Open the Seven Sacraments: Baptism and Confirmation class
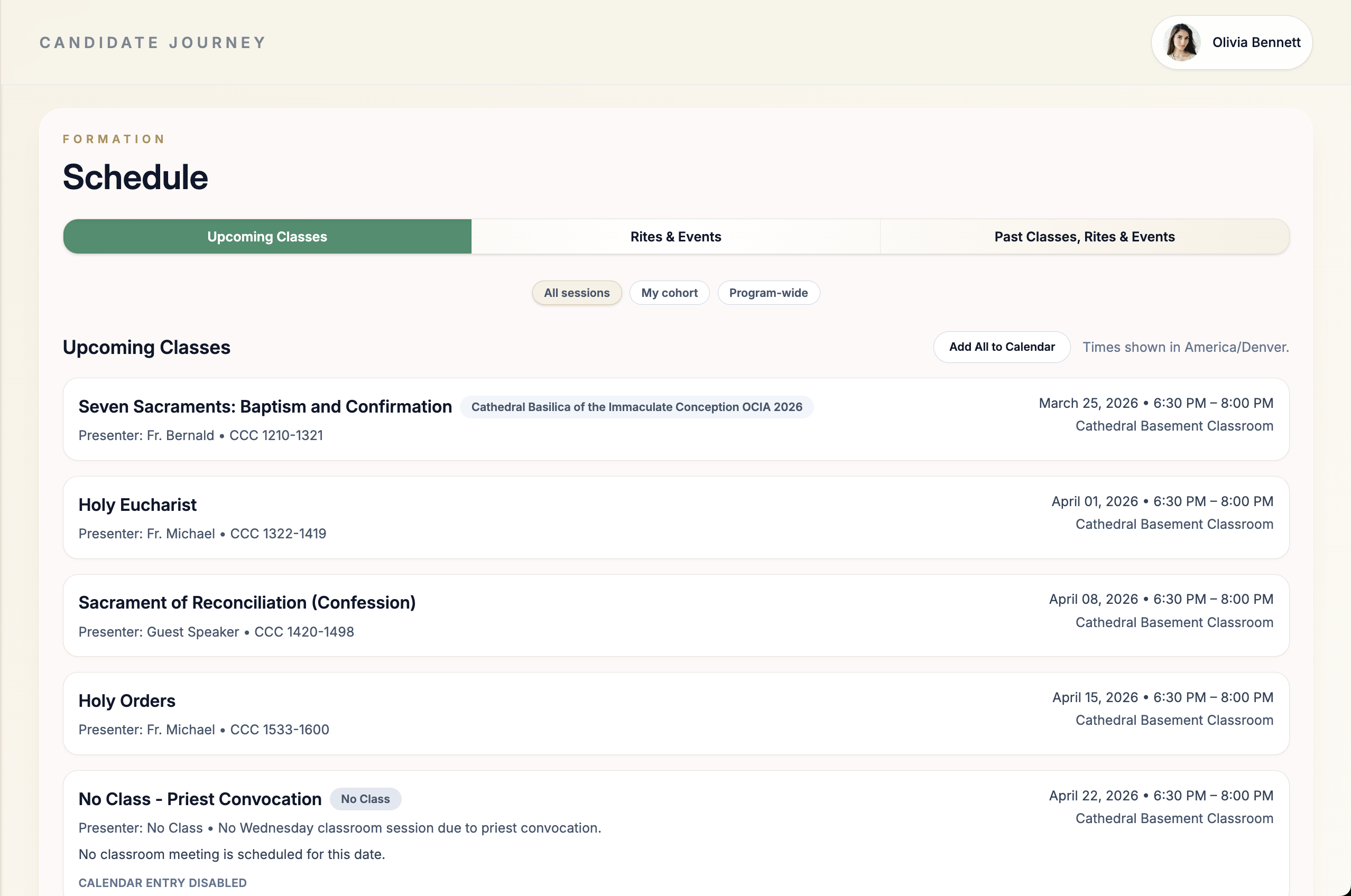 tap(265, 406)
